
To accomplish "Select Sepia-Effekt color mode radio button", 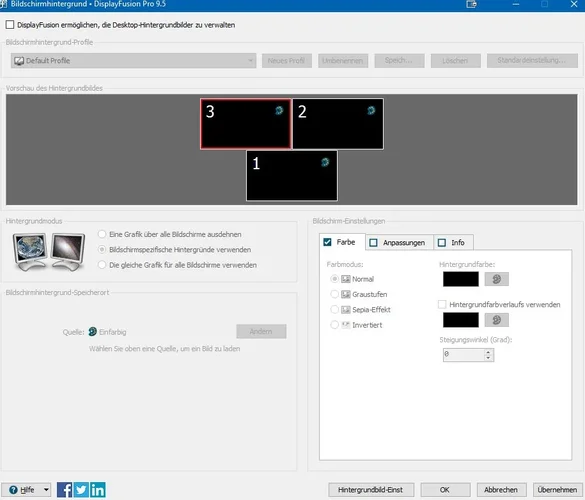I will pyautogui.click(x=335, y=310).
